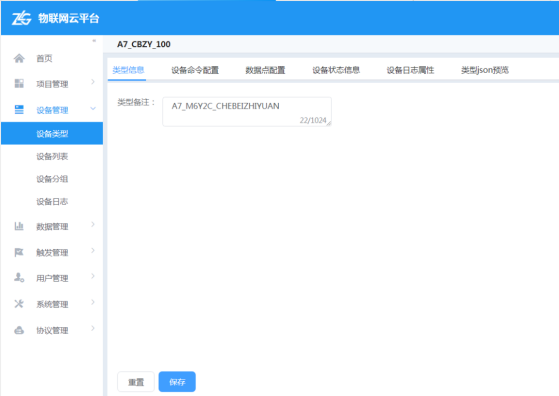Expand the 系统管理 chevron
The height and width of the screenshot is (396, 559).
[x=93, y=302]
